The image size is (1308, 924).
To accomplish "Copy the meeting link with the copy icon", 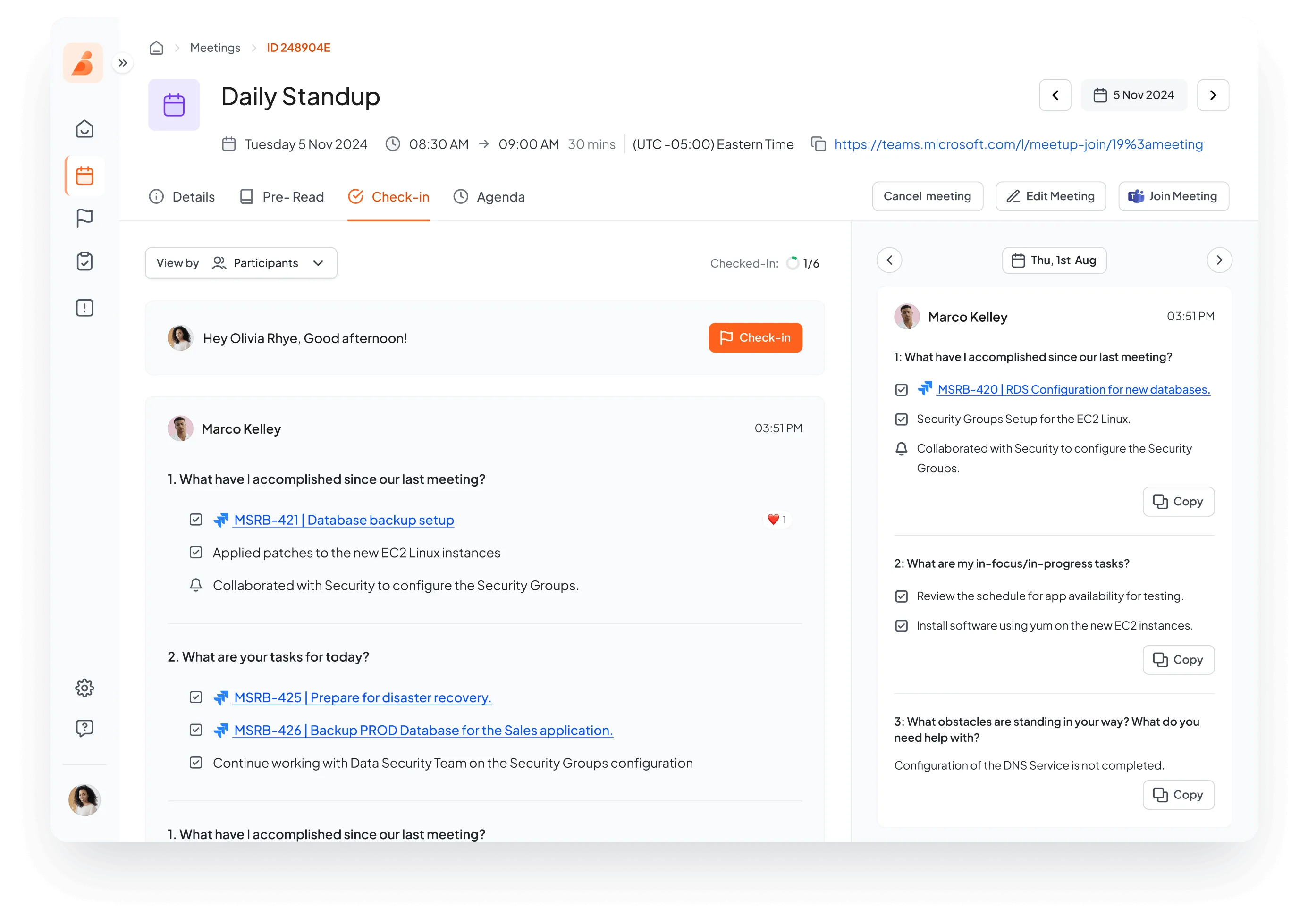I will [x=819, y=144].
